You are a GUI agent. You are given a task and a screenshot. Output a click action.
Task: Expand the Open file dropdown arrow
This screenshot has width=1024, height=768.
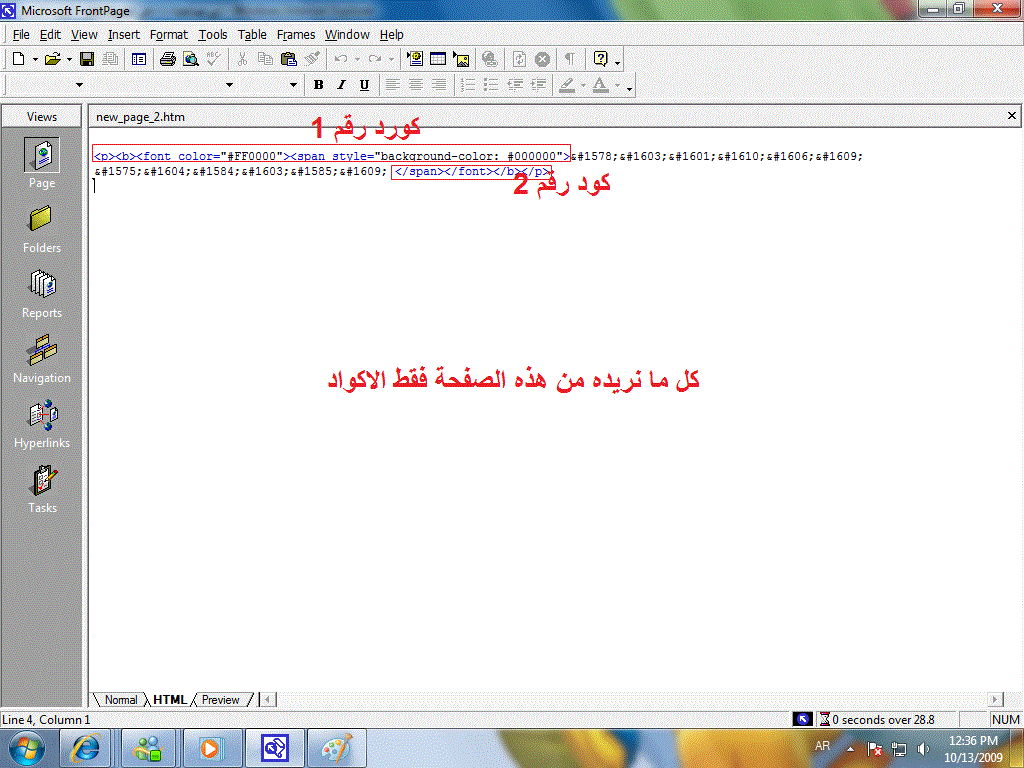point(69,59)
